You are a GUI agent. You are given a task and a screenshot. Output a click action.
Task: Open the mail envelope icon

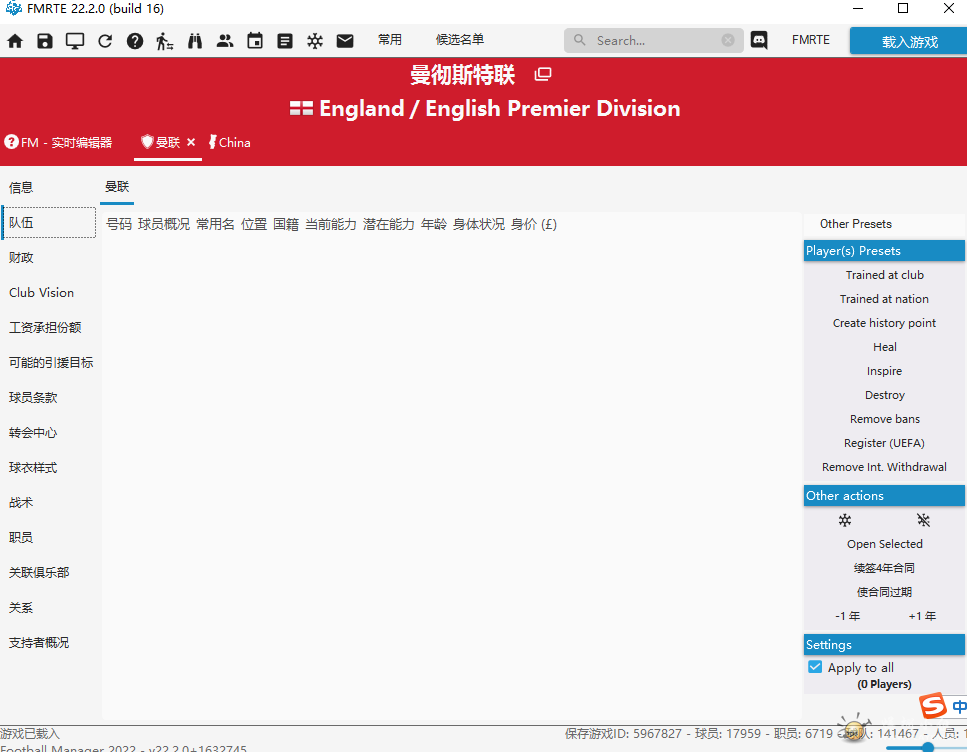tap(345, 41)
